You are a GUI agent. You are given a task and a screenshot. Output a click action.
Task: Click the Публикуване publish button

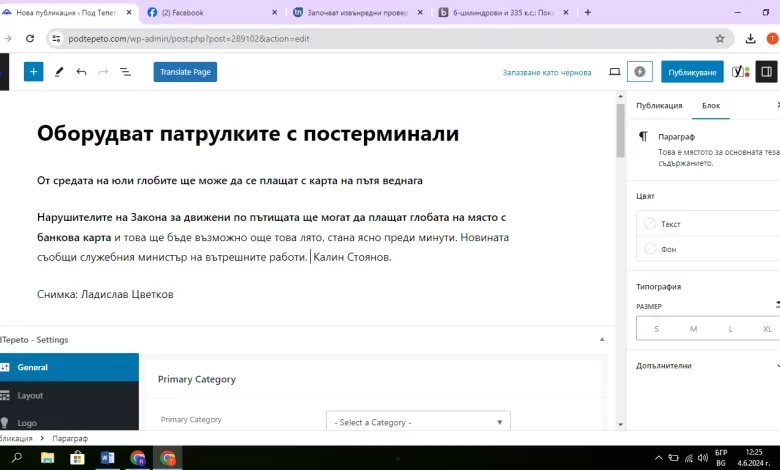(x=692, y=72)
